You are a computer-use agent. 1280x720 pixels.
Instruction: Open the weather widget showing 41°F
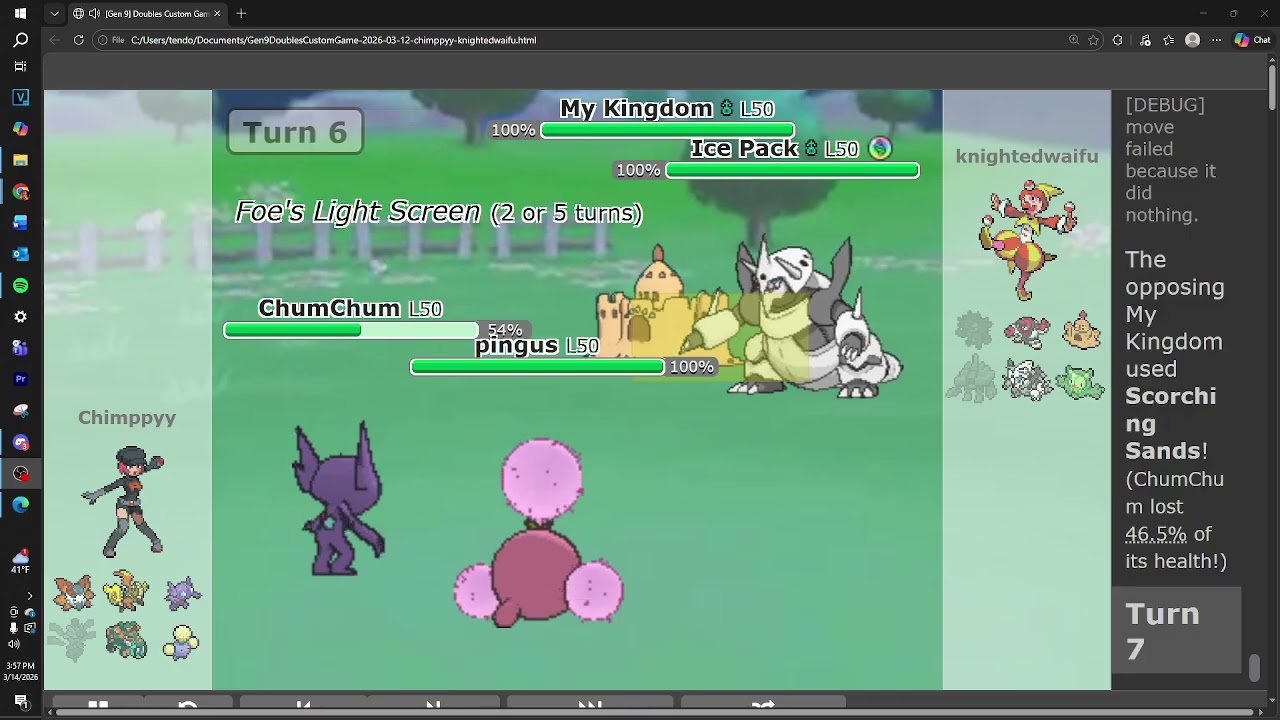pyautogui.click(x=20, y=561)
